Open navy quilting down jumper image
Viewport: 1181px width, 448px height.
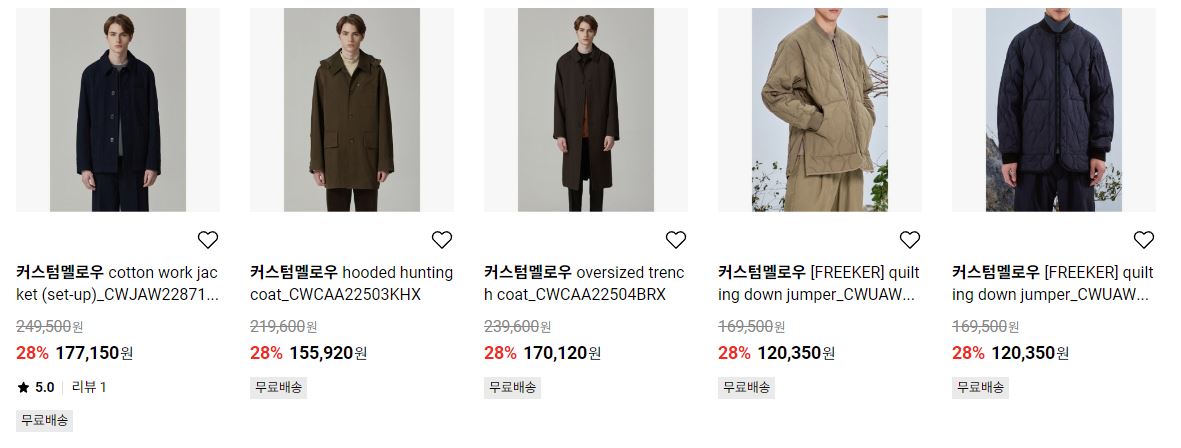[x=1054, y=110]
